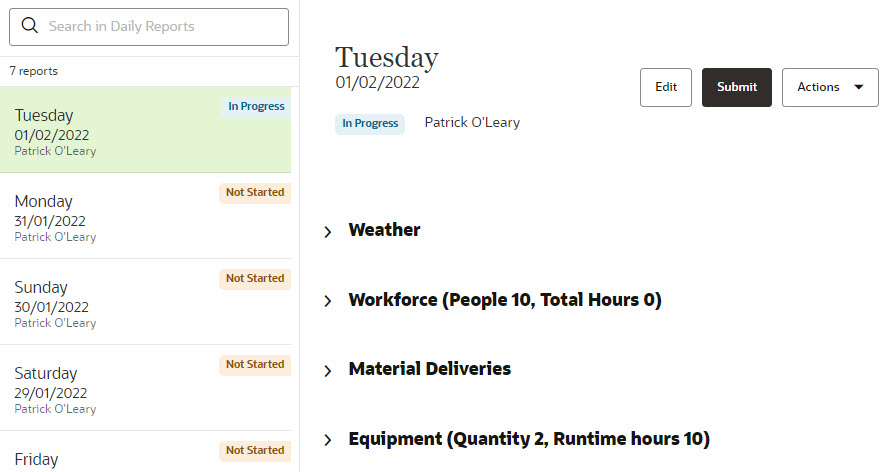Open the Sunday 30/01/2022 report
Viewport: 890px width, 472px height.
click(145, 302)
